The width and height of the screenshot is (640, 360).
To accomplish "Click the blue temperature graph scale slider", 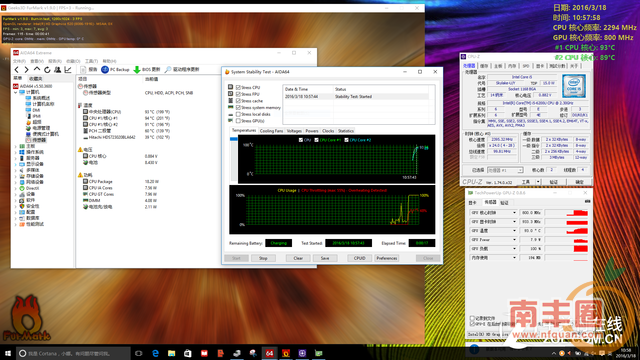I will click(x=234, y=139).
